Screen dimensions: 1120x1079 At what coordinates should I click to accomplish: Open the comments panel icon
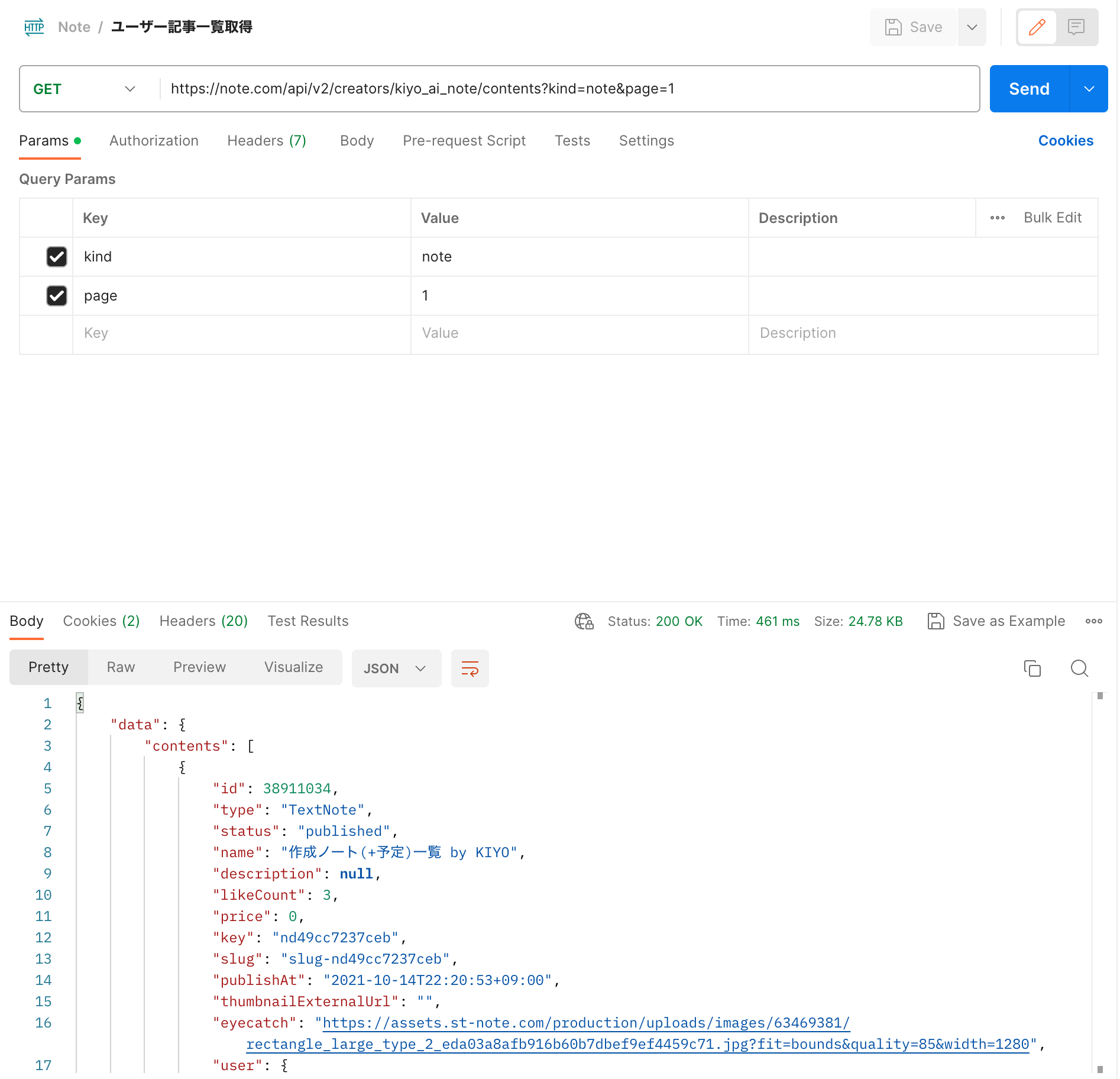point(1076,27)
